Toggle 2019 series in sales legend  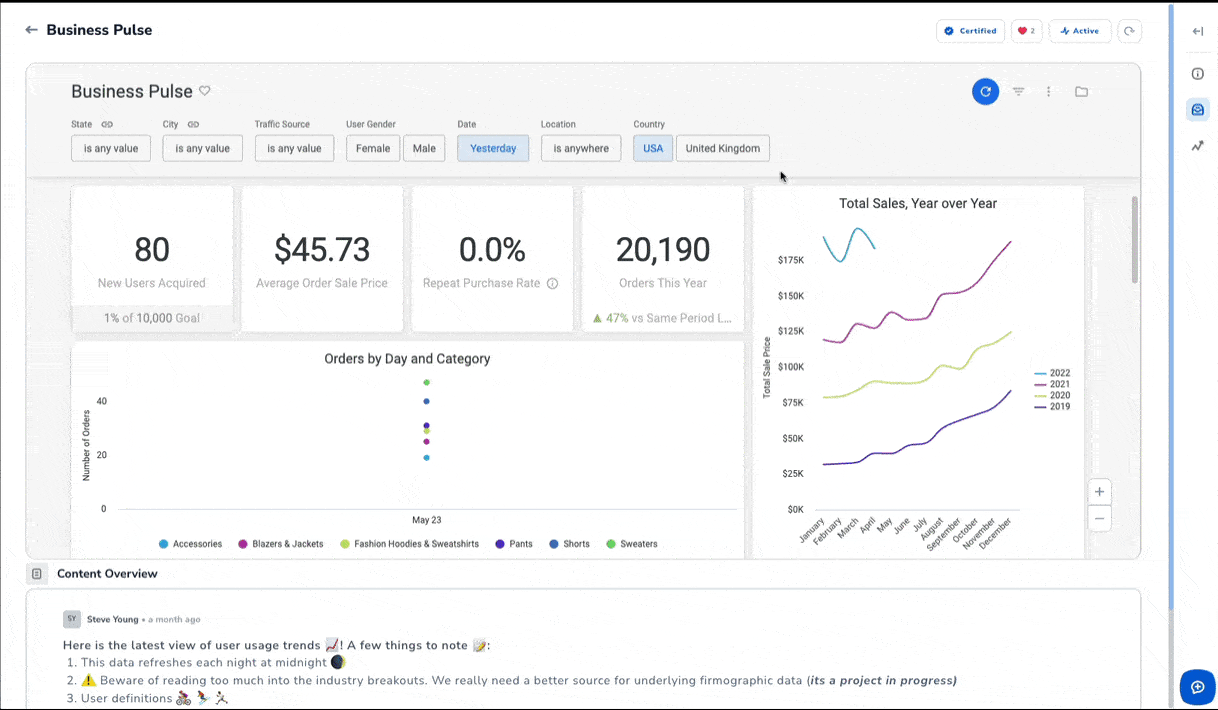point(1052,406)
